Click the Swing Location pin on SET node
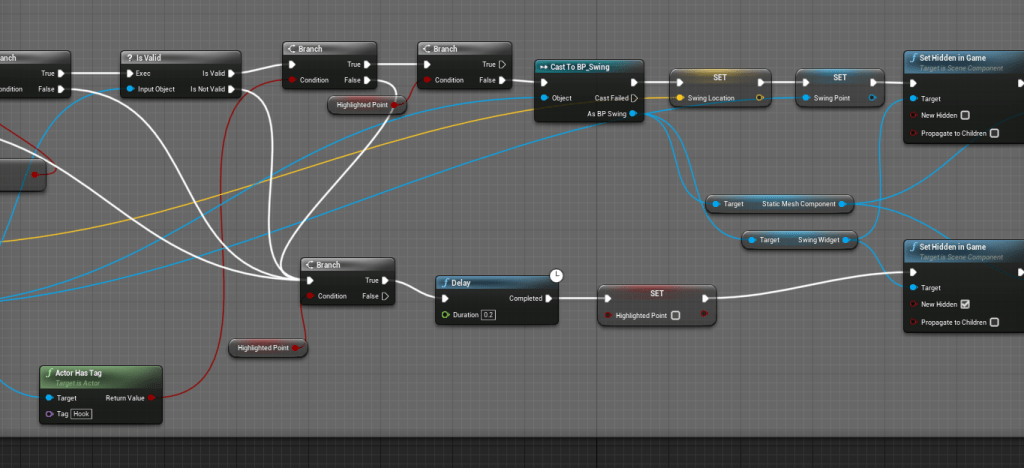Screen dimensions: 1024x468 [x=680, y=98]
